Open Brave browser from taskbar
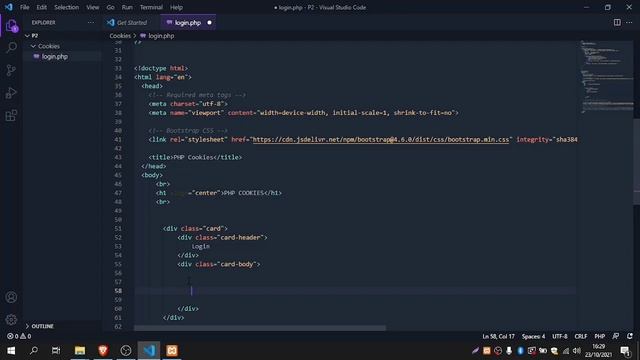 pyautogui.click(x=103, y=351)
